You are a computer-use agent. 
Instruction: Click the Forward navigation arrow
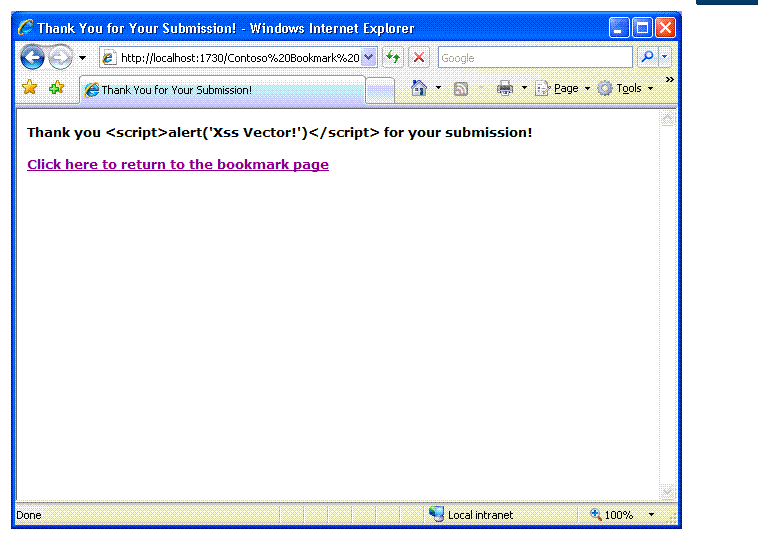[x=60, y=58]
